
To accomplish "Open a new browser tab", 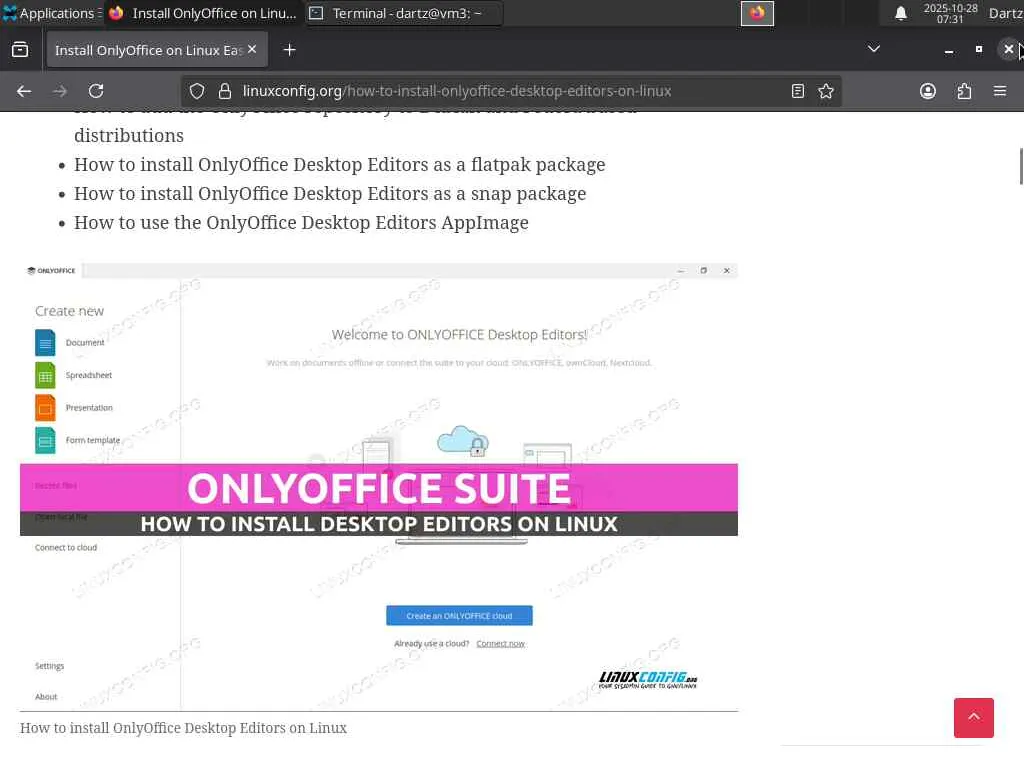I will pos(289,50).
